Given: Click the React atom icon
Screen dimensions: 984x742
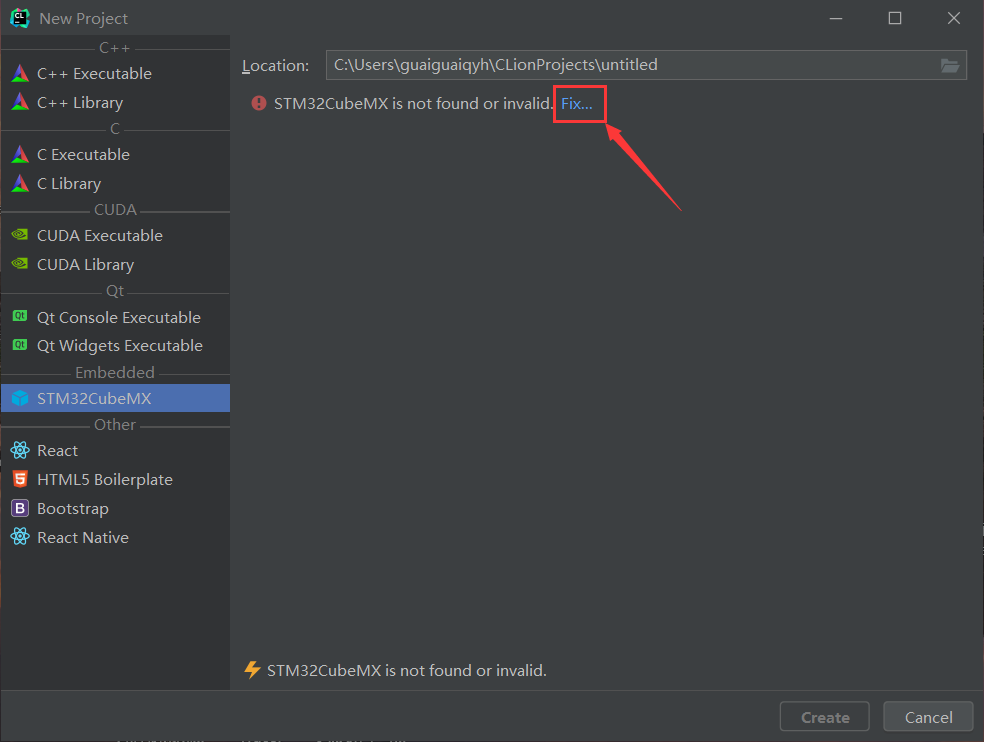Looking at the screenshot, I should coord(20,450).
